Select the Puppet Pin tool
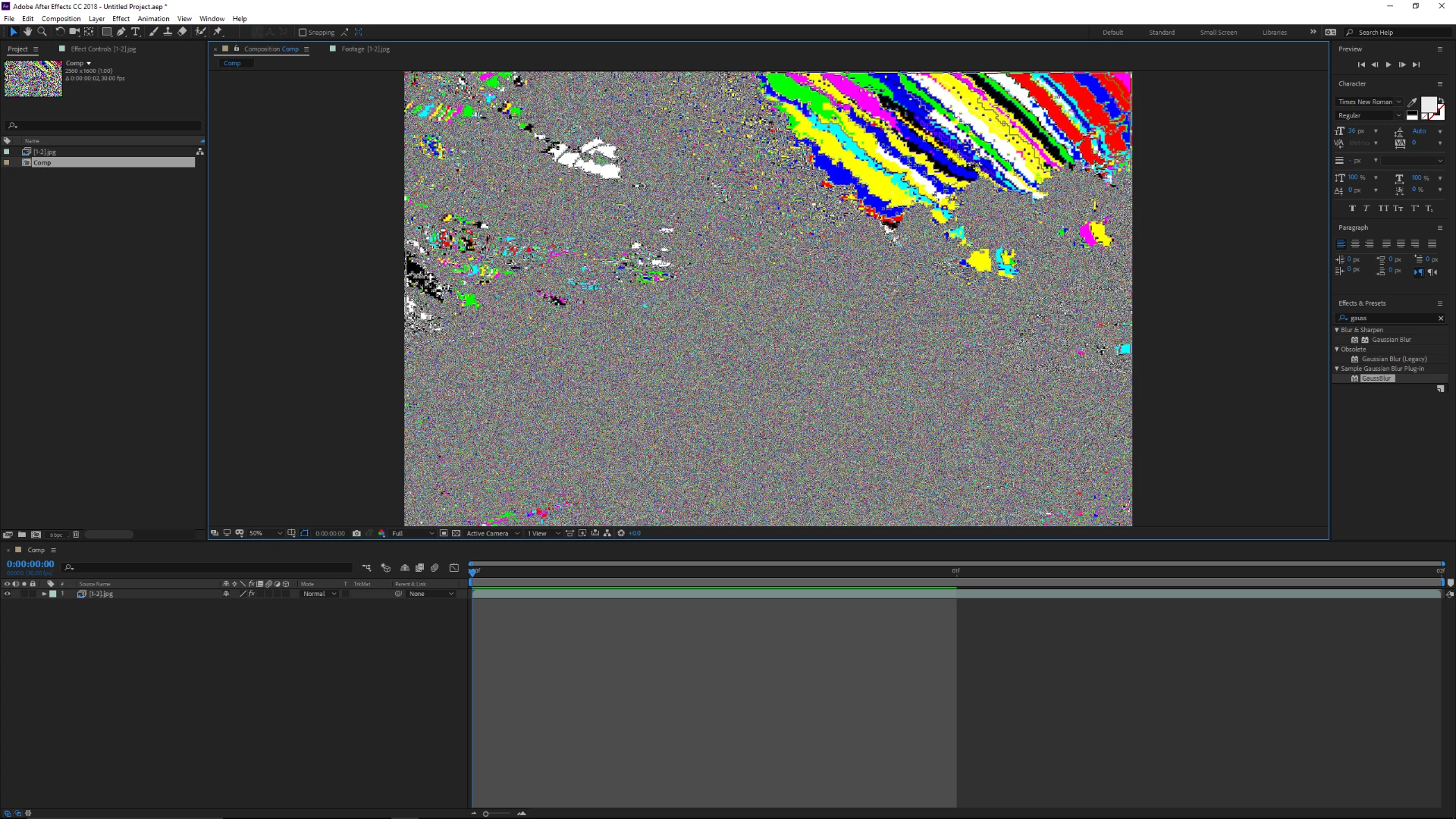This screenshot has width=1456, height=819. point(218,32)
